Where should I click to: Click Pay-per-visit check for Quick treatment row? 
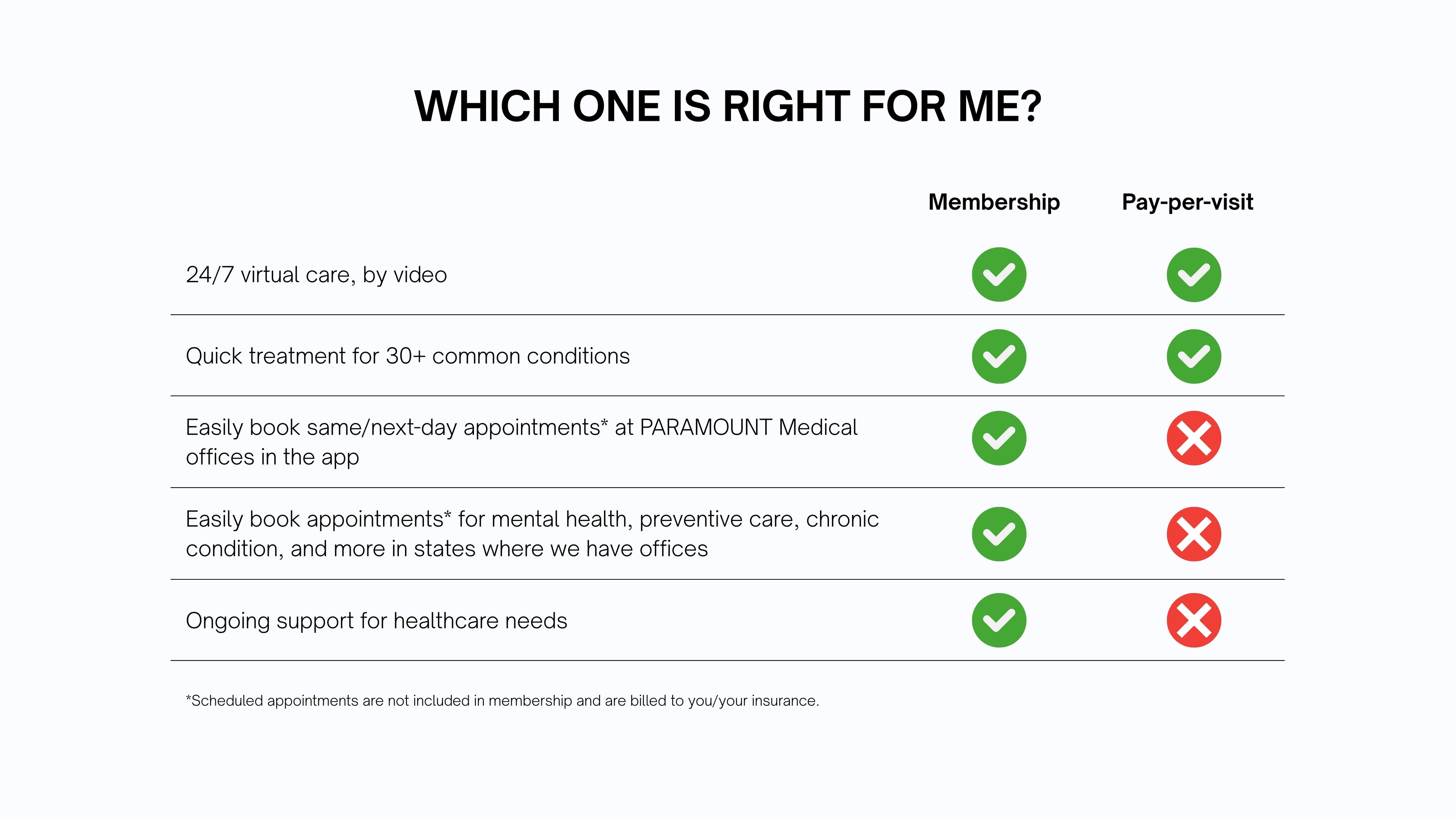click(x=1194, y=356)
